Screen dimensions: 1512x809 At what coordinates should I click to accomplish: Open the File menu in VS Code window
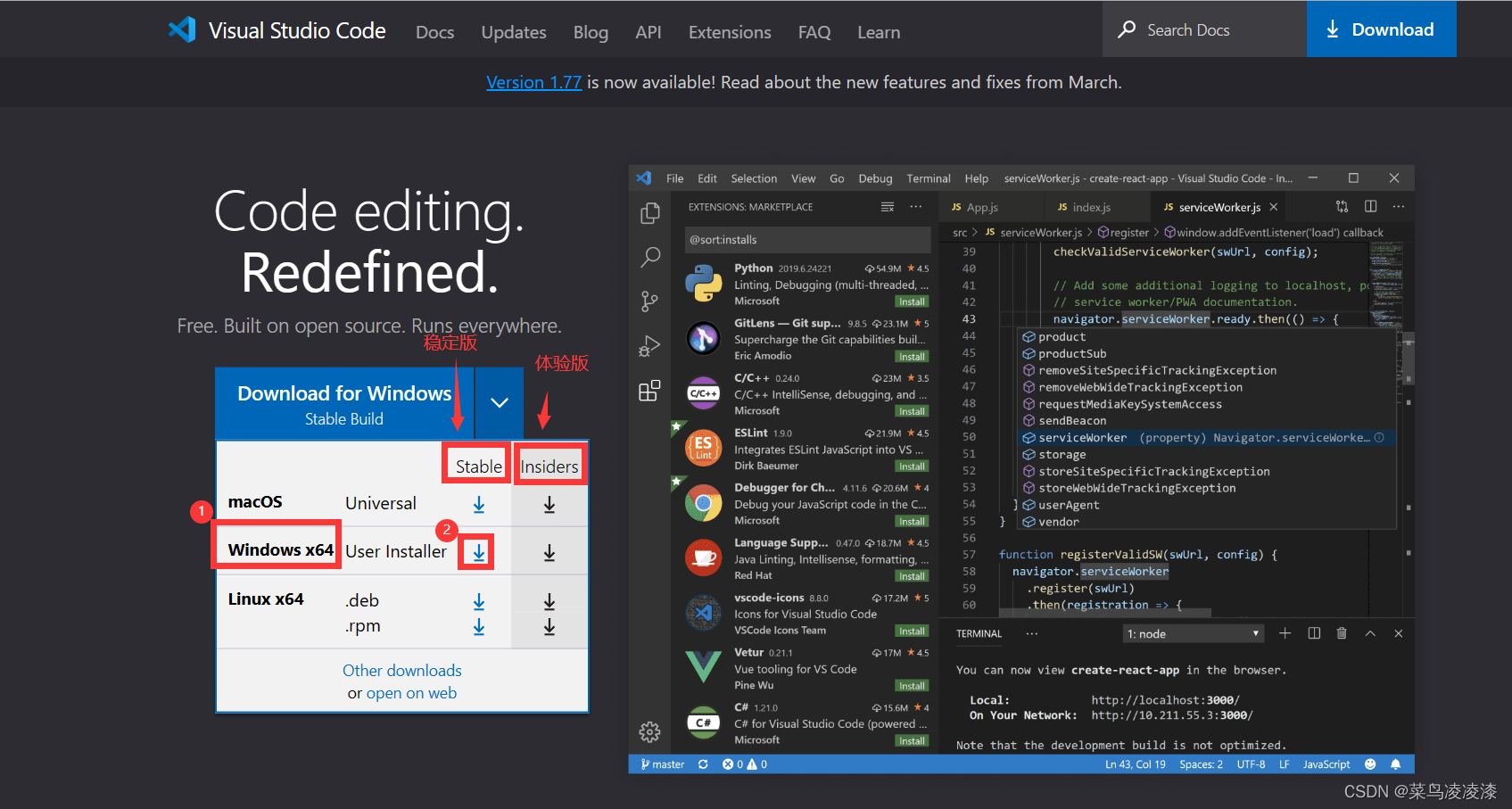pyautogui.click(x=675, y=178)
